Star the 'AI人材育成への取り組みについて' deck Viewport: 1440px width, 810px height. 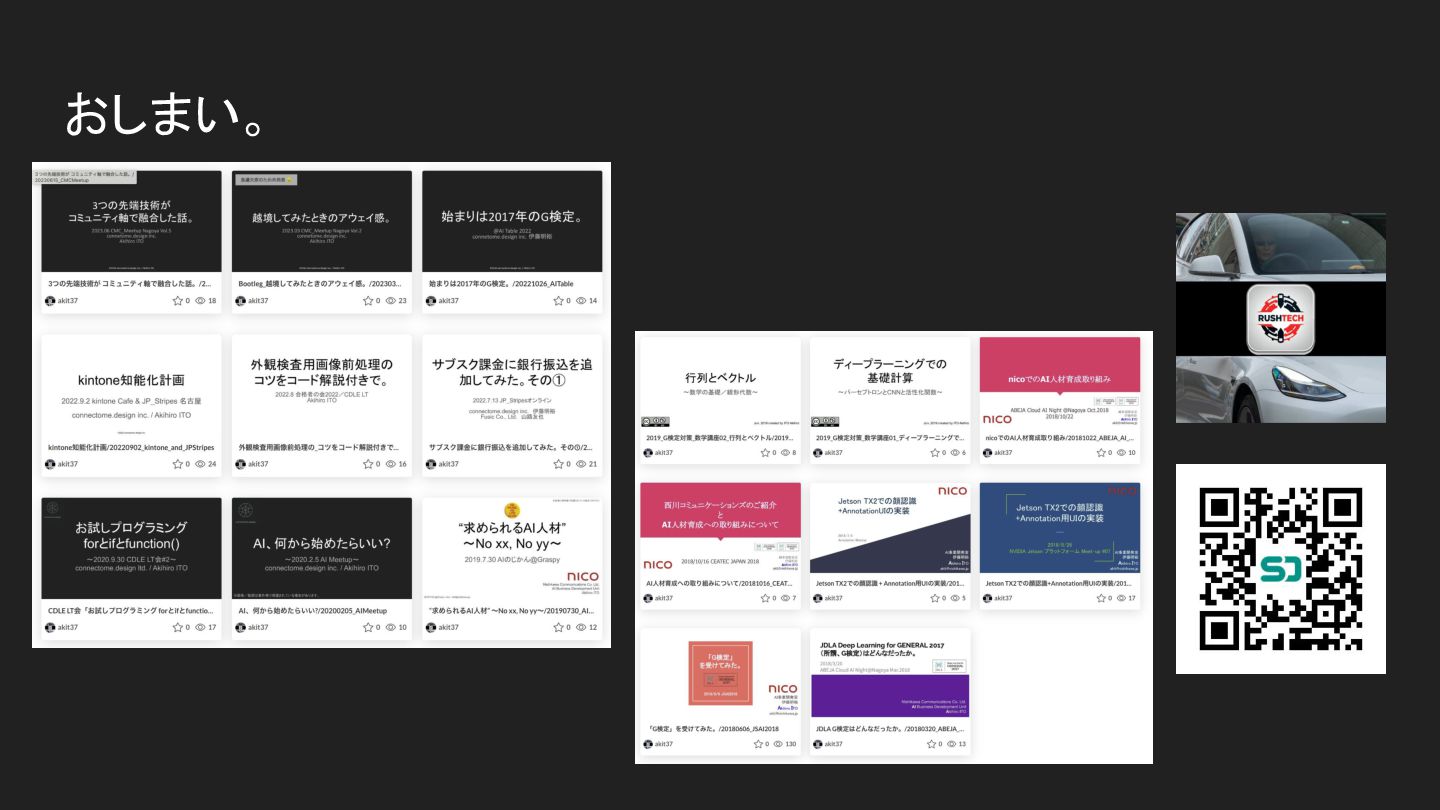coord(765,598)
